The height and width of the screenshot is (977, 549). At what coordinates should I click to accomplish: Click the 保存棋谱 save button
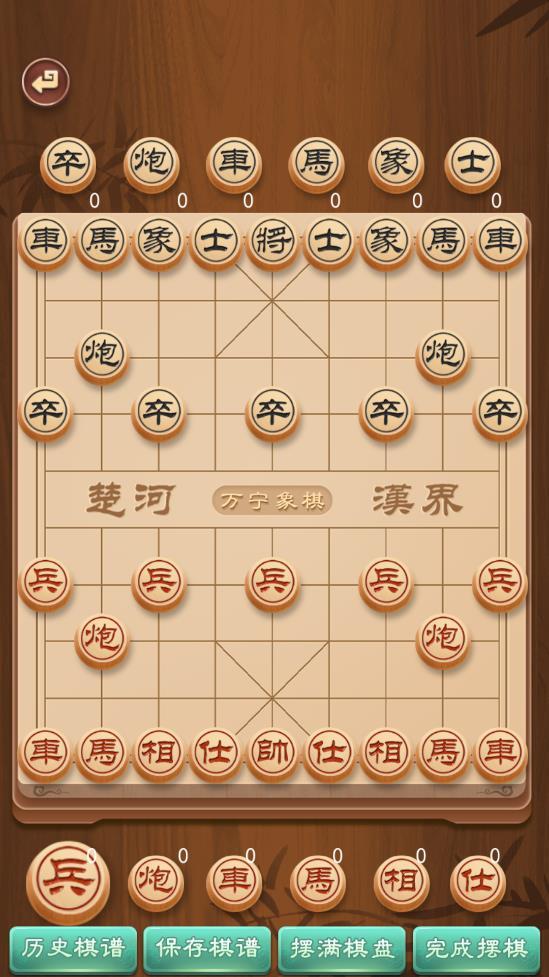point(208,950)
